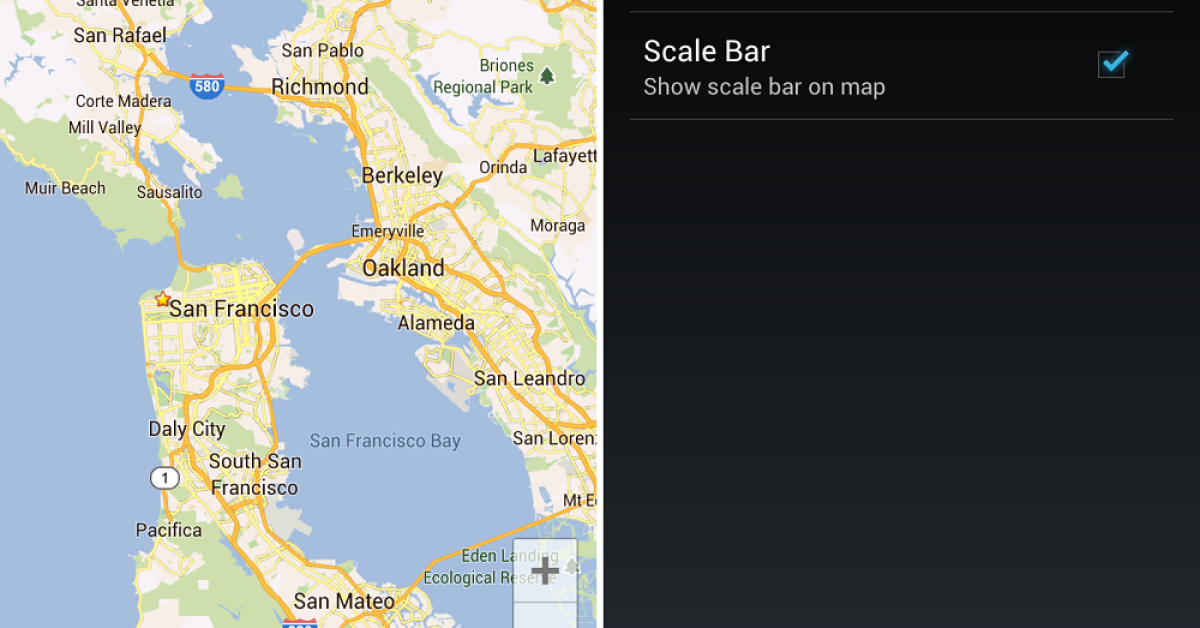Click the starred place marker near San Francisco
The image size is (1200, 628).
click(x=162, y=299)
